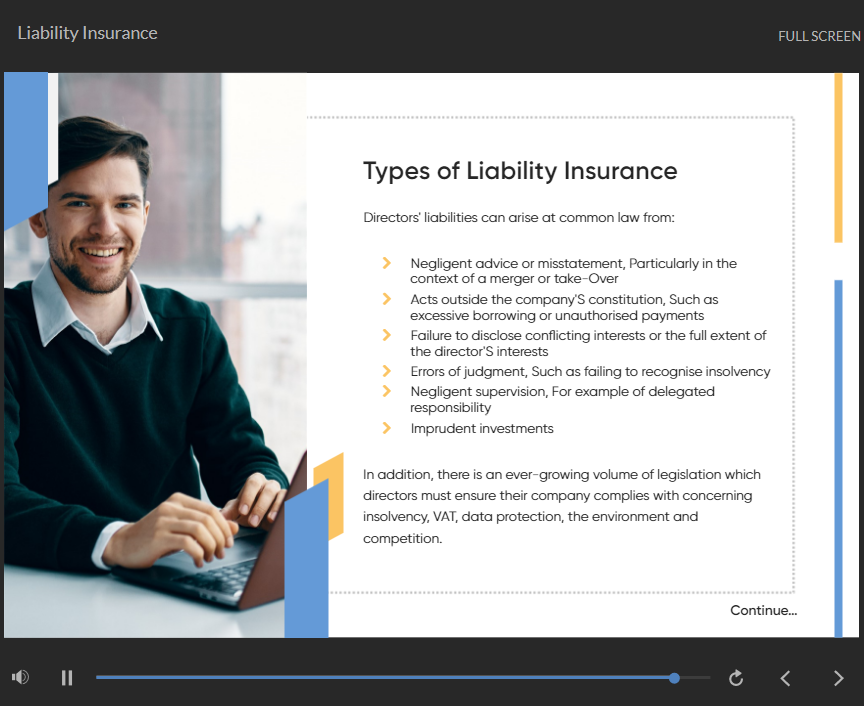
Task: Replay the slide with the circular arrow
Action: pos(736,678)
